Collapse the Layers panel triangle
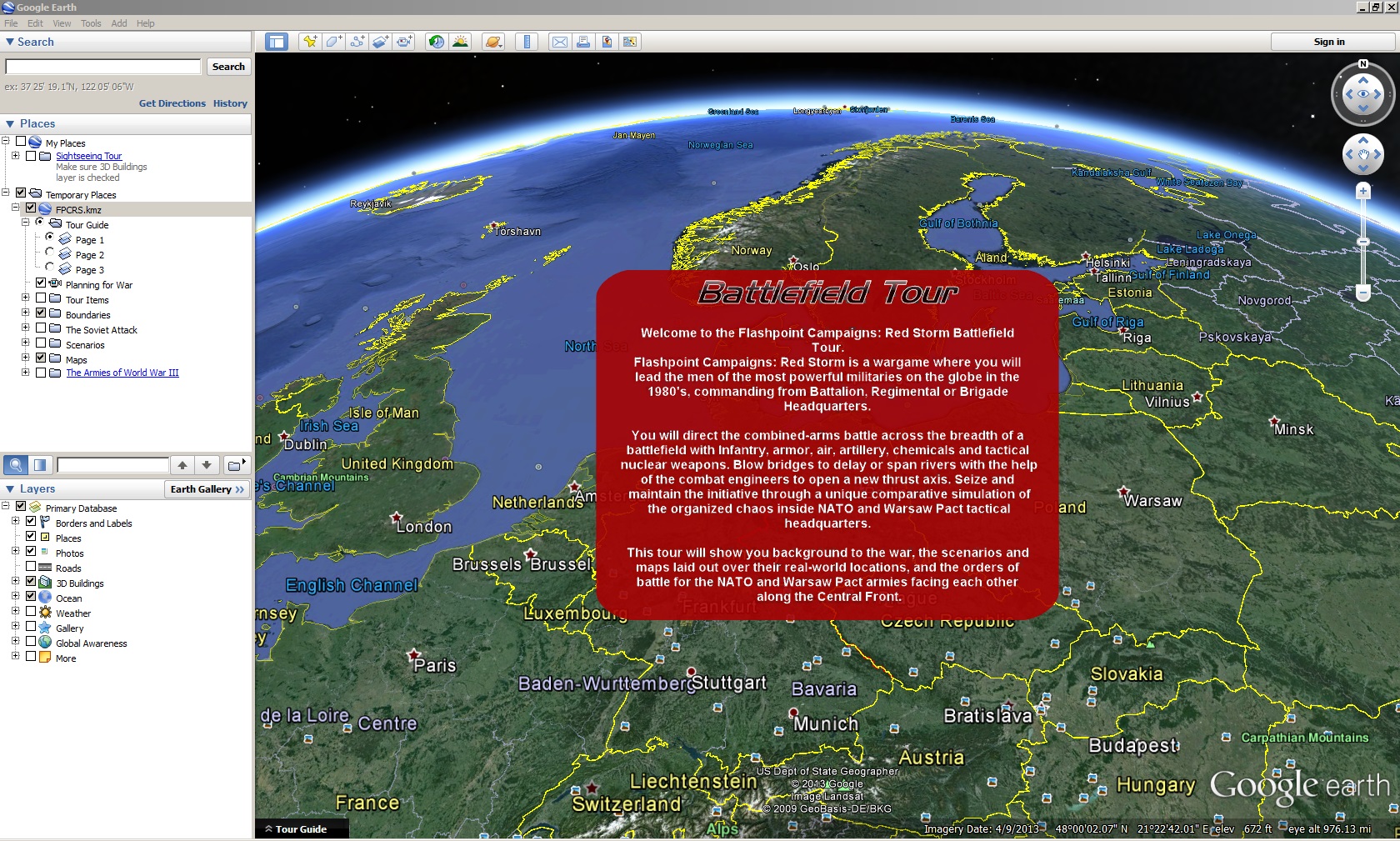The width and height of the screenshot is (1400, 841). [x=10, y=489]
